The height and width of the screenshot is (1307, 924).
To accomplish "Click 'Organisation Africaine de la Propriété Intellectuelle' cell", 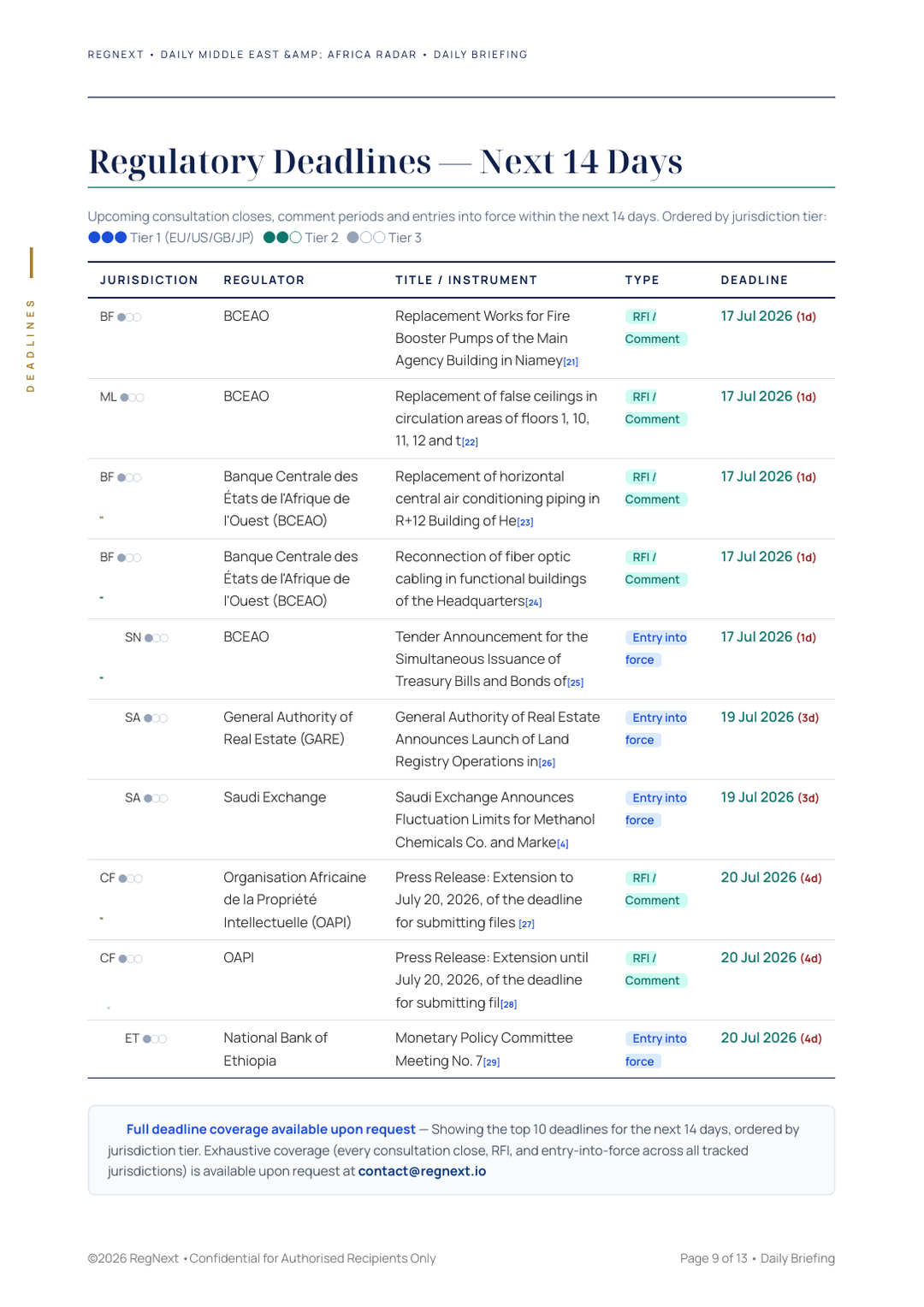I will point(294,900).
